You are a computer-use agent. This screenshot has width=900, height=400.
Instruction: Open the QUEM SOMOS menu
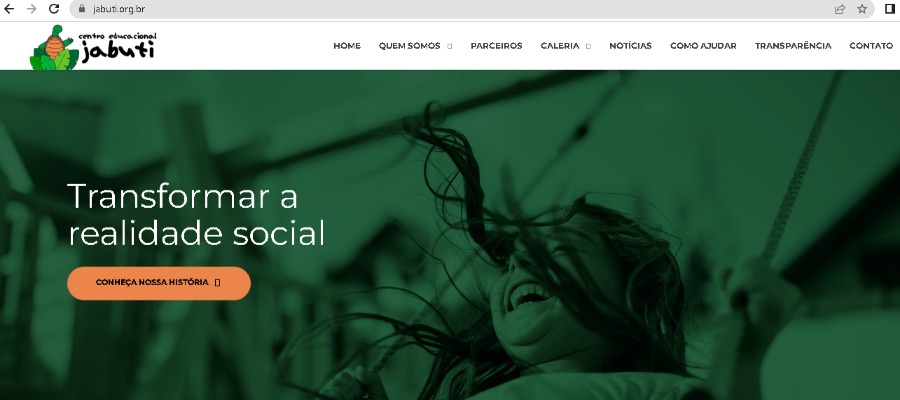[x=409, y=46]
